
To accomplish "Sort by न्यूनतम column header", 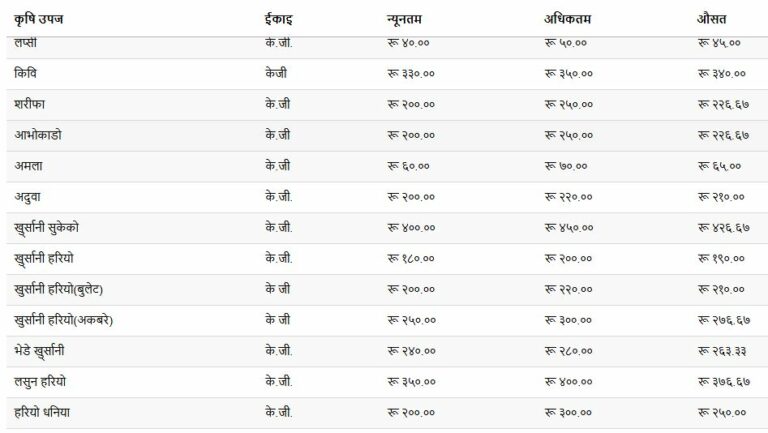I will [404, 19].
